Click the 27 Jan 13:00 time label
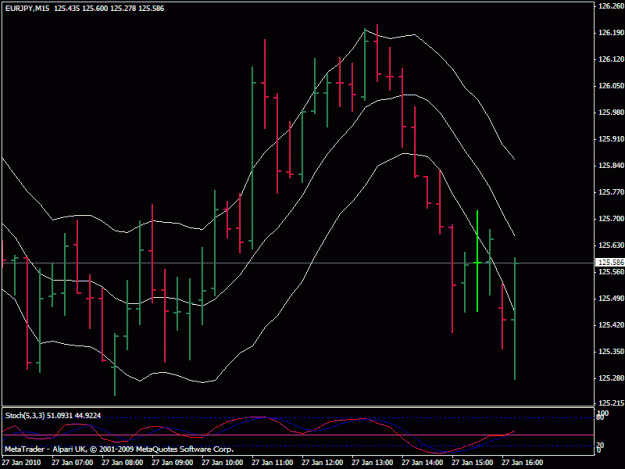This screenshot has width=625, height=469. pyautogui.click(x=372, y=463)
